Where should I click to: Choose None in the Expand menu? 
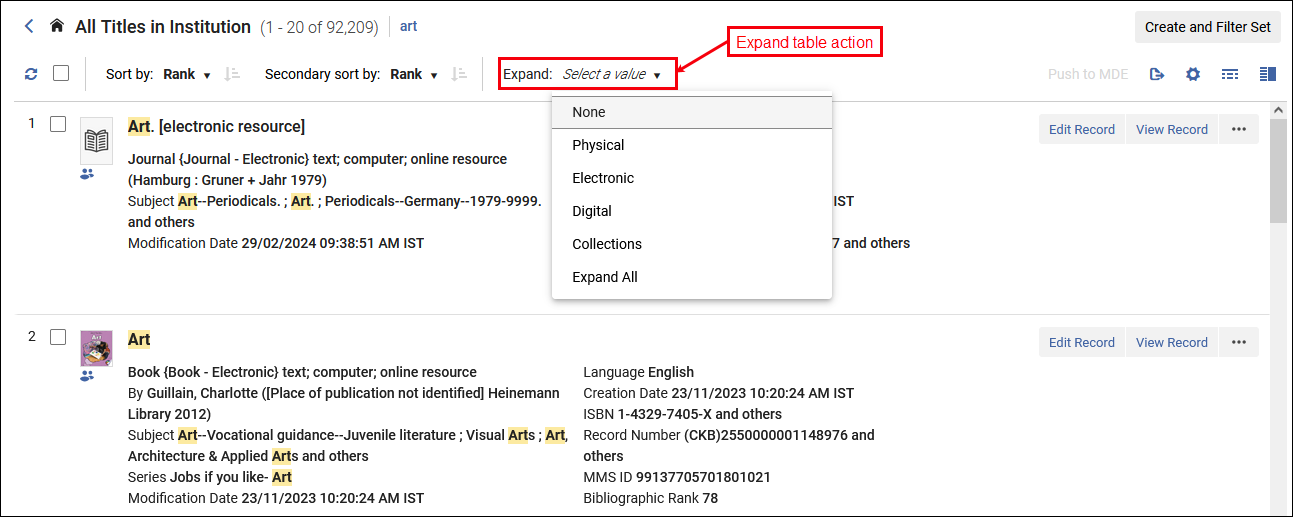692,112
